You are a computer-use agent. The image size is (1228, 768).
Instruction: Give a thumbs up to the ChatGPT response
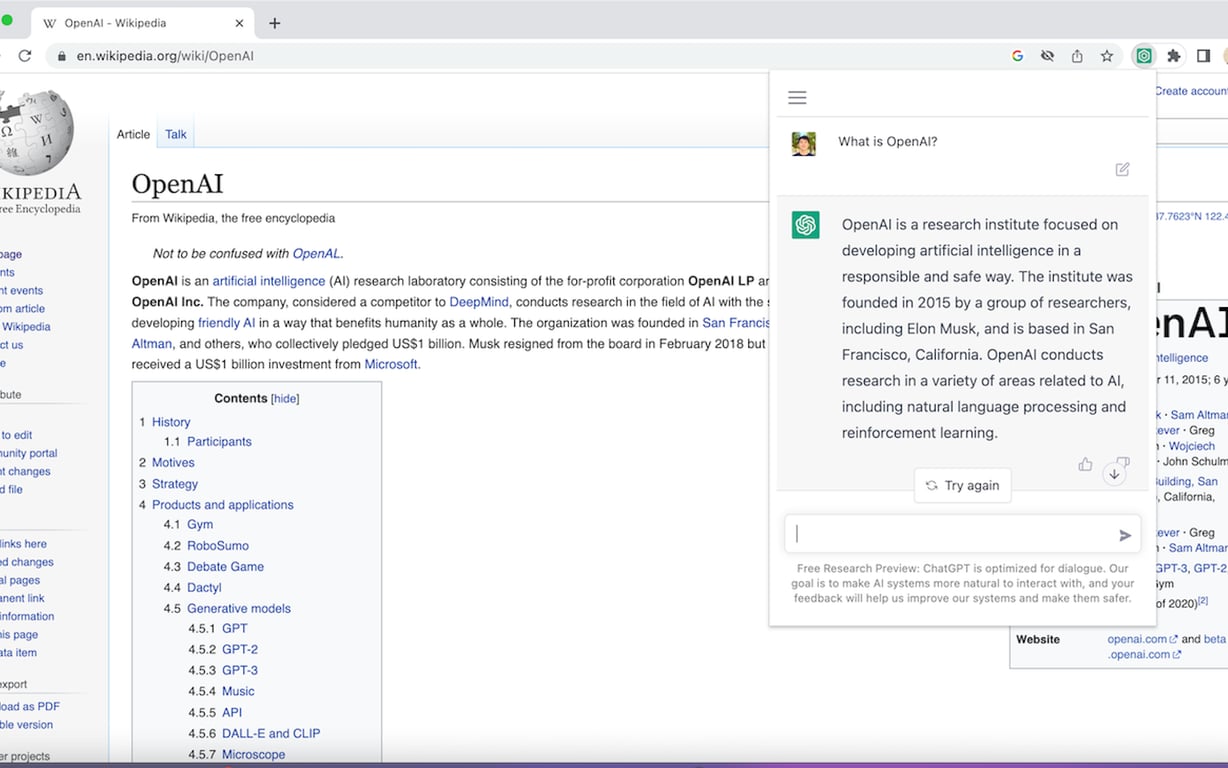pyautogui.click(x=1085, y=464)
